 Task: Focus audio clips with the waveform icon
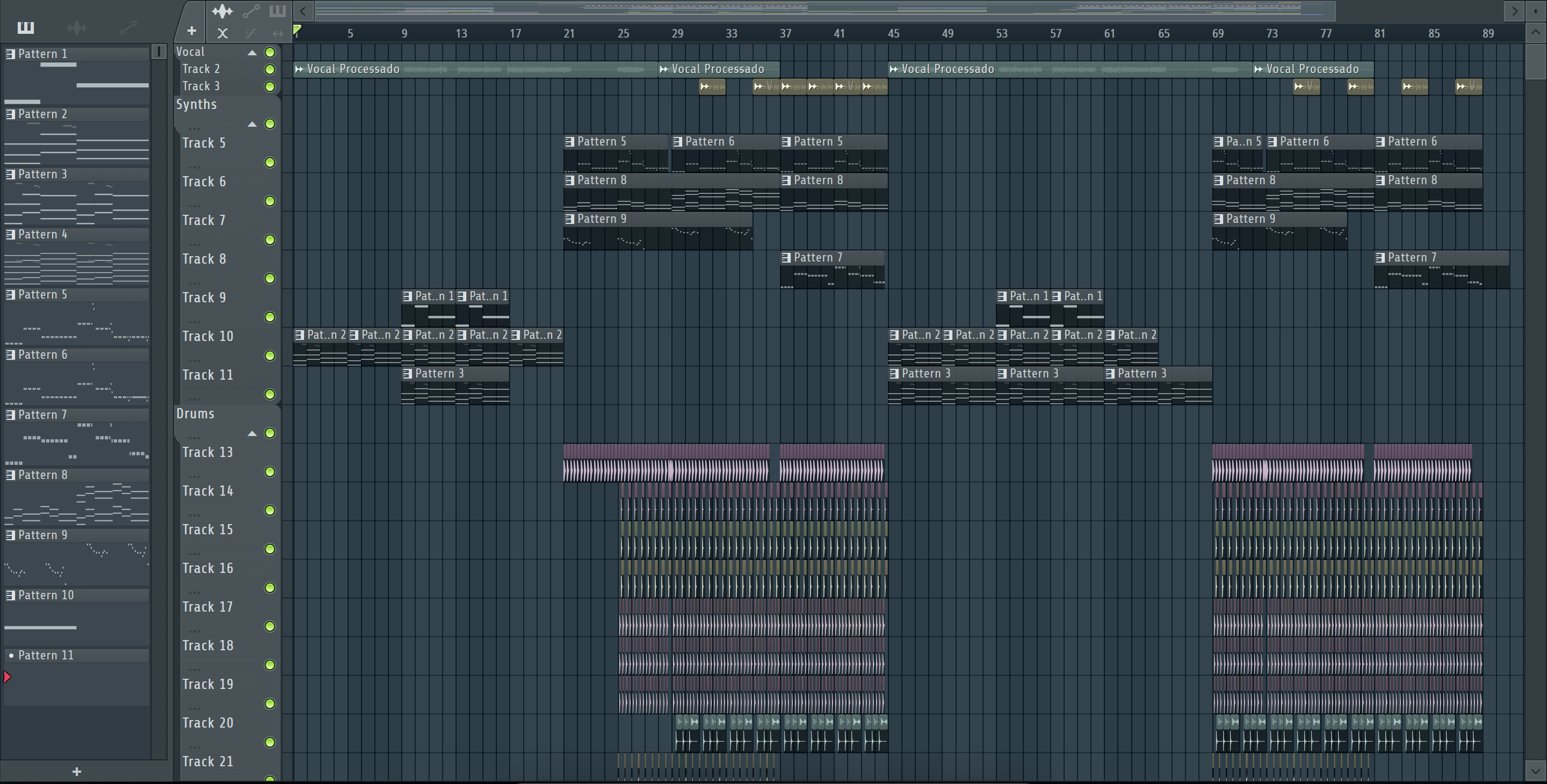222,11
